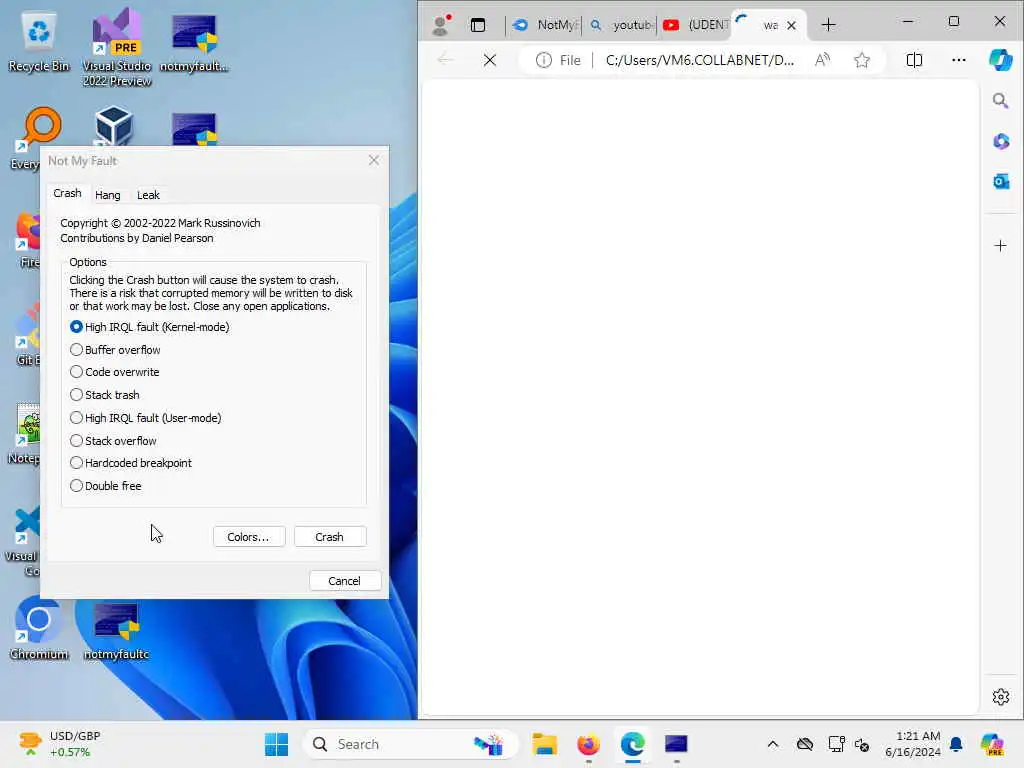1024x768 pixels.
Task: Open the Outlook sidebar icon
Action: 1000,182
